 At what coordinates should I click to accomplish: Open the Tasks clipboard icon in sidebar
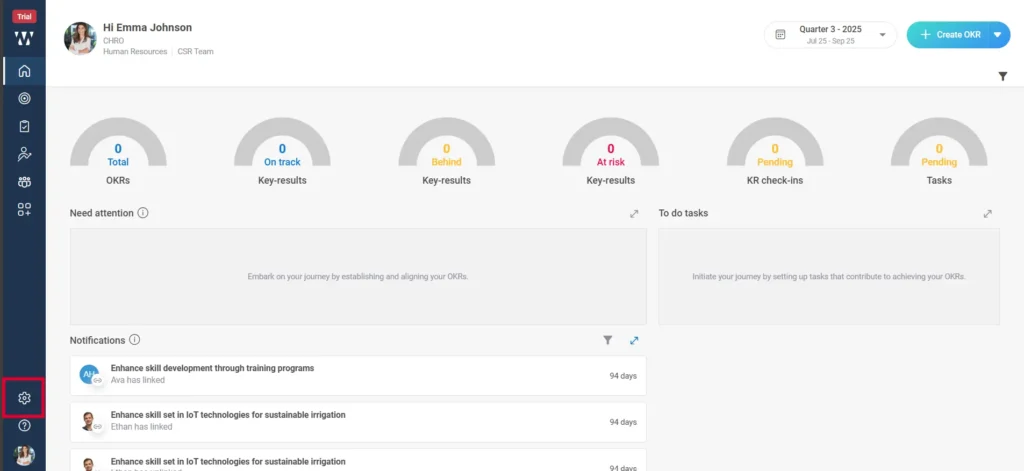click(24, 126)
